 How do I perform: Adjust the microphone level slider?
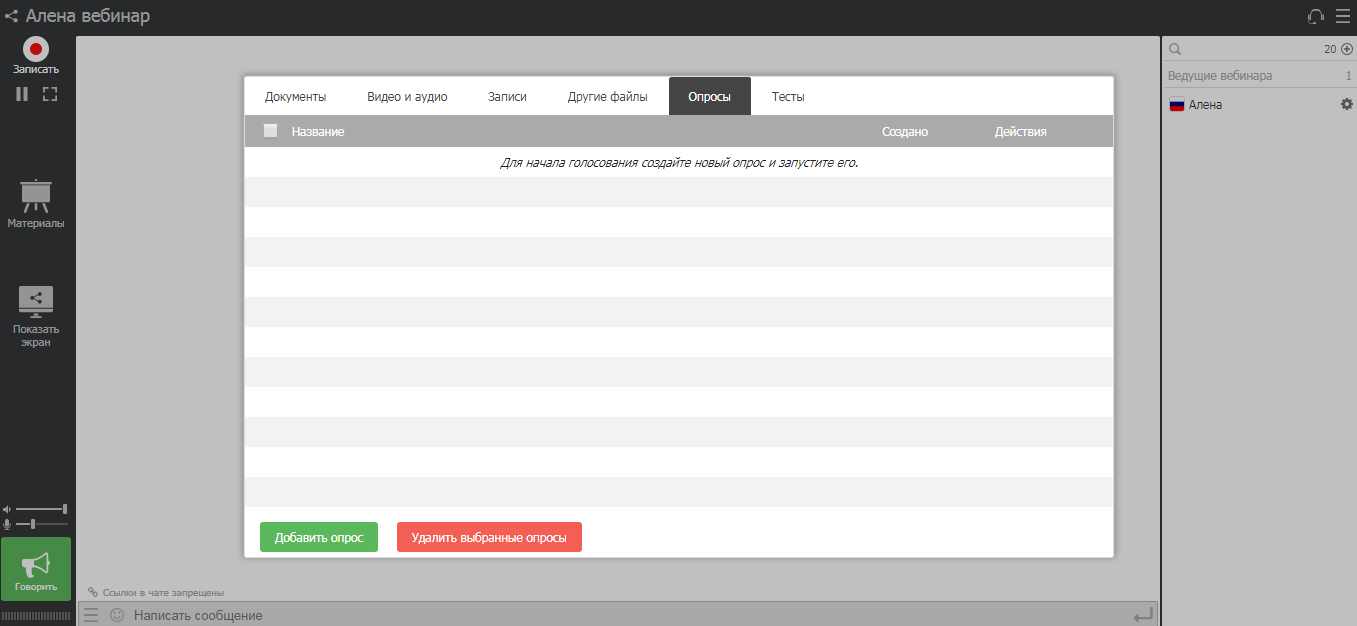(42, 524)
